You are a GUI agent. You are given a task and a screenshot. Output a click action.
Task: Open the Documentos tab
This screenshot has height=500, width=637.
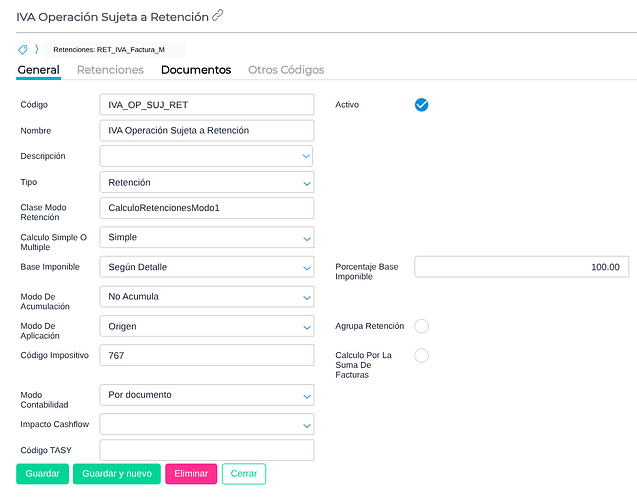coord(196,70)
